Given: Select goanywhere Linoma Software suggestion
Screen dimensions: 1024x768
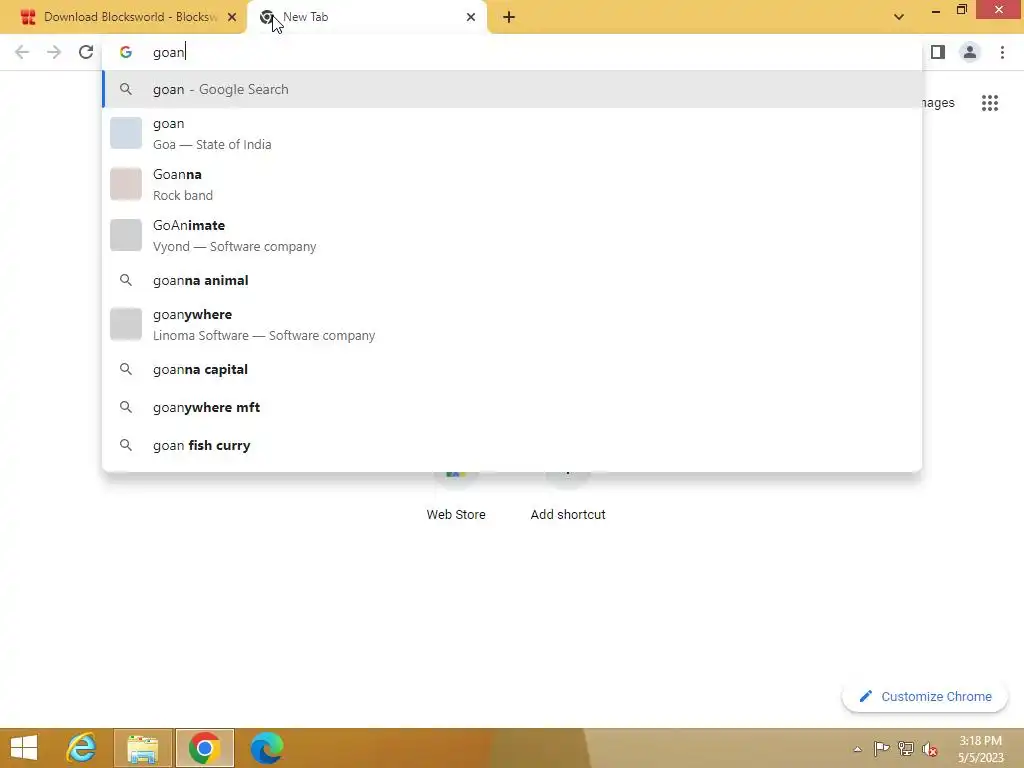Looking at the screenshot, I should tap(512, 324).
